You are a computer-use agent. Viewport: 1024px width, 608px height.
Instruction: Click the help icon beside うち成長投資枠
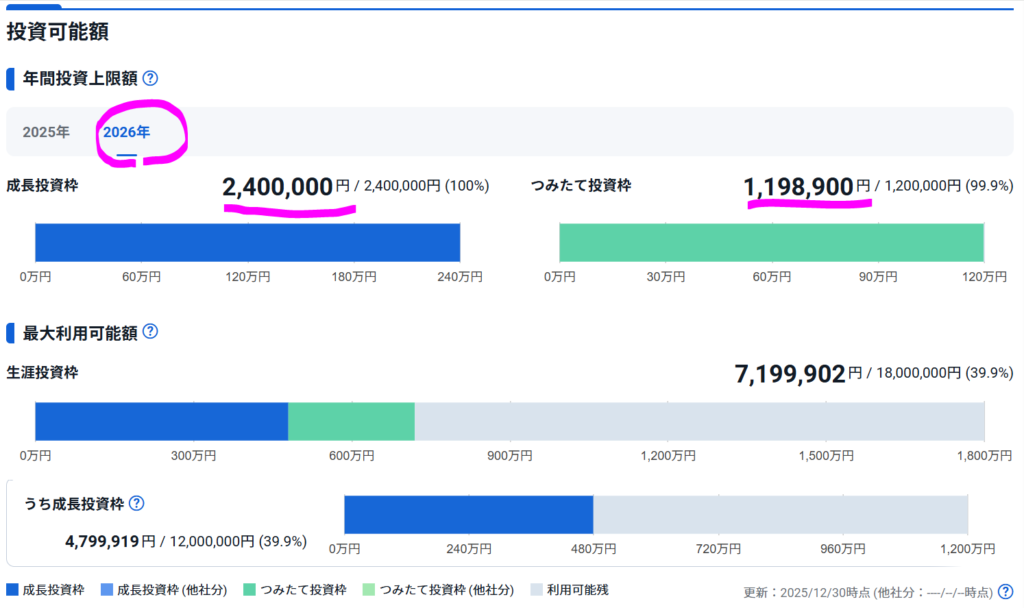pyautogui.click(x=137, y=504)
